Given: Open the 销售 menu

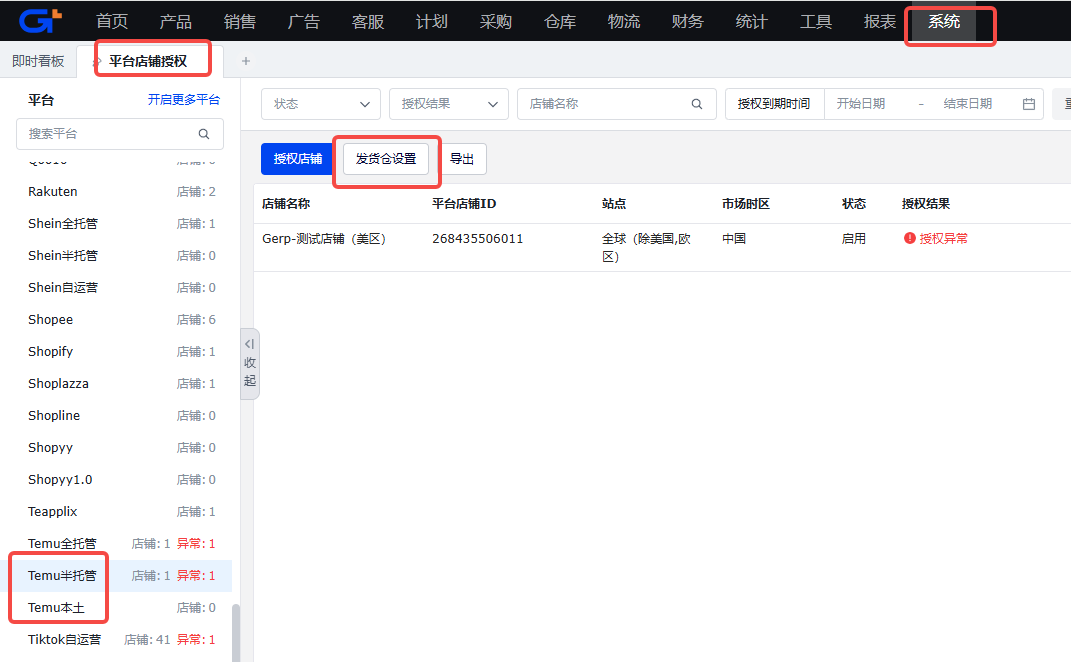Looking at the screenshot, I should [x=240, y=21].
